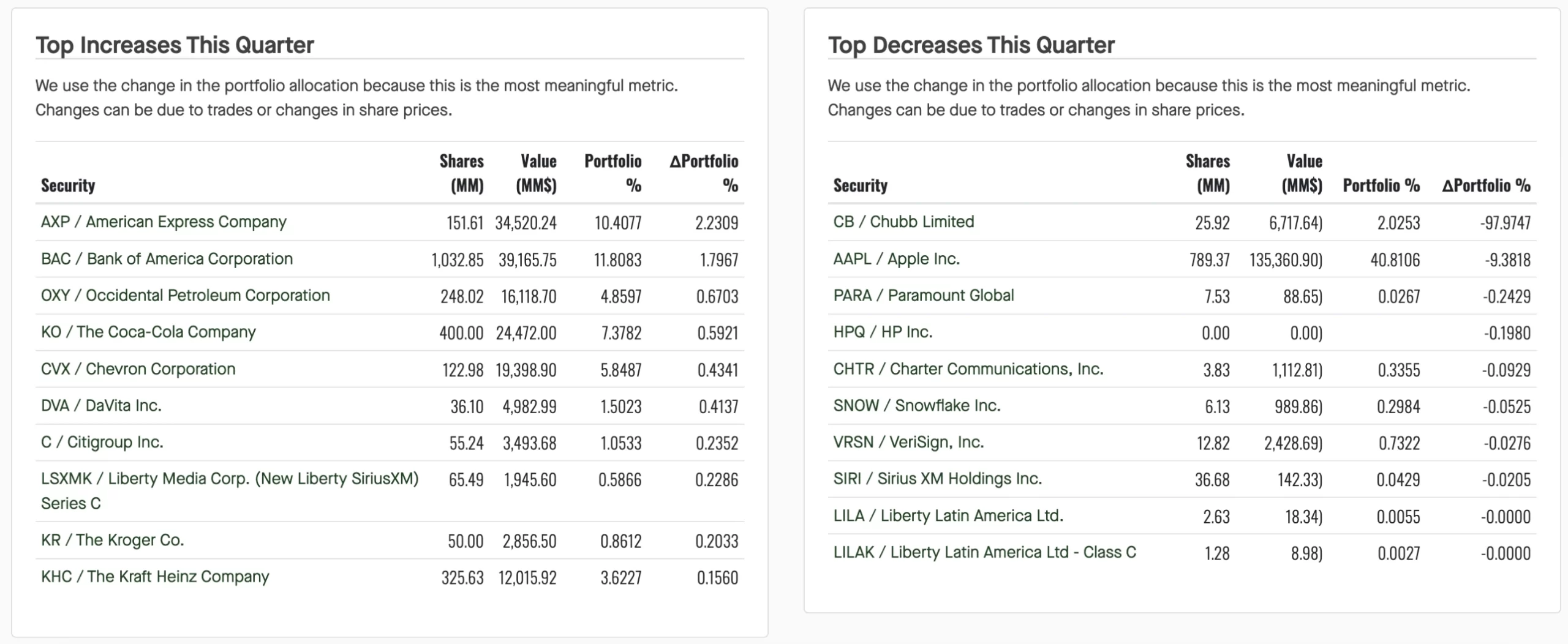The width and height of the screenshot is (1568, 644).
Task: Open LSXMK Liberty Media Corp. Series C link
Action: [x=230, y=491]
